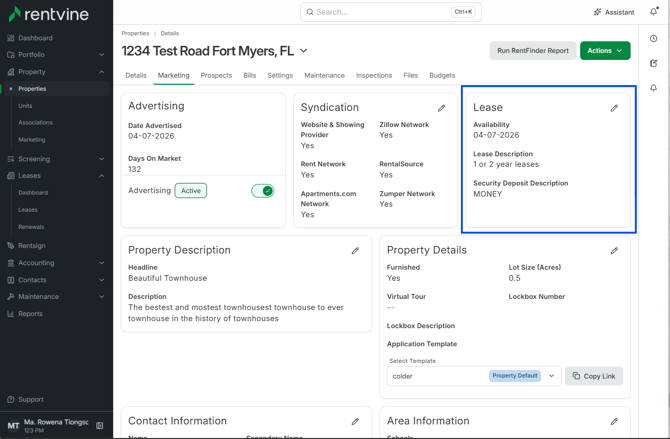Select Units in sidebar
670x439 pixels.
pos(25,106)
